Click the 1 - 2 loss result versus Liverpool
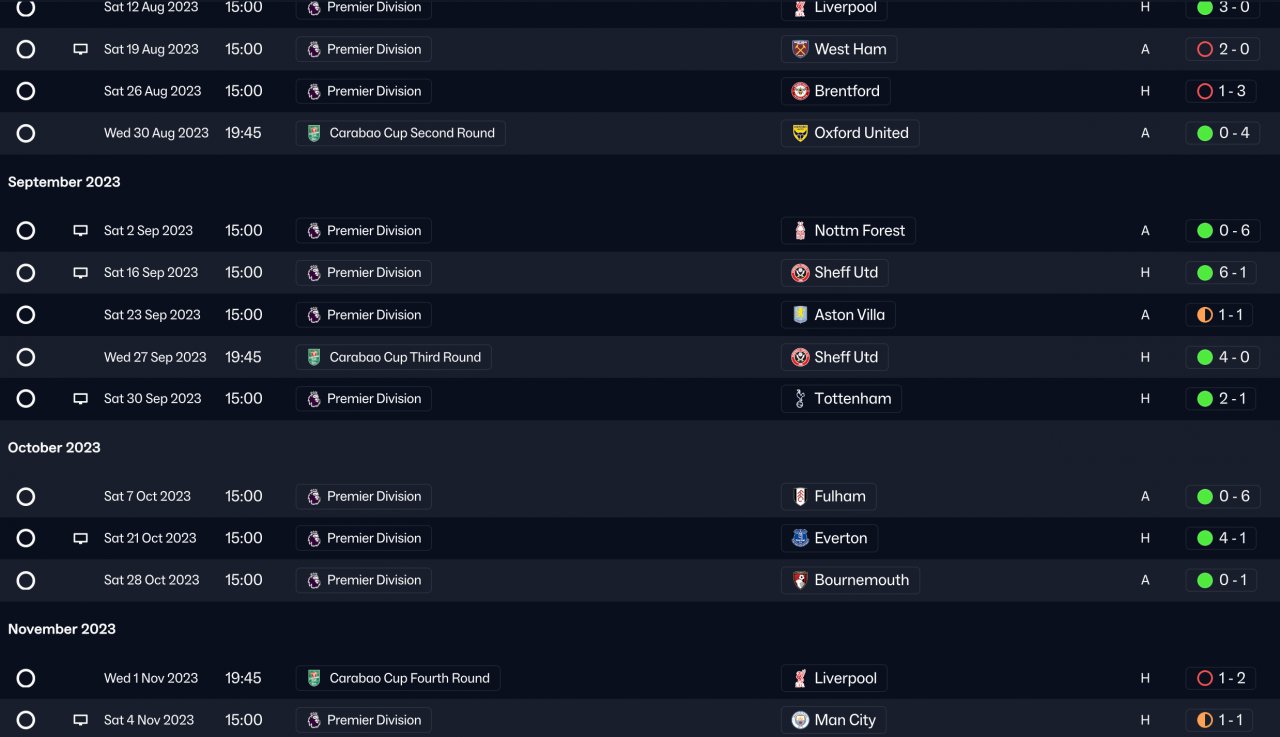 [x=1222, y=678]
